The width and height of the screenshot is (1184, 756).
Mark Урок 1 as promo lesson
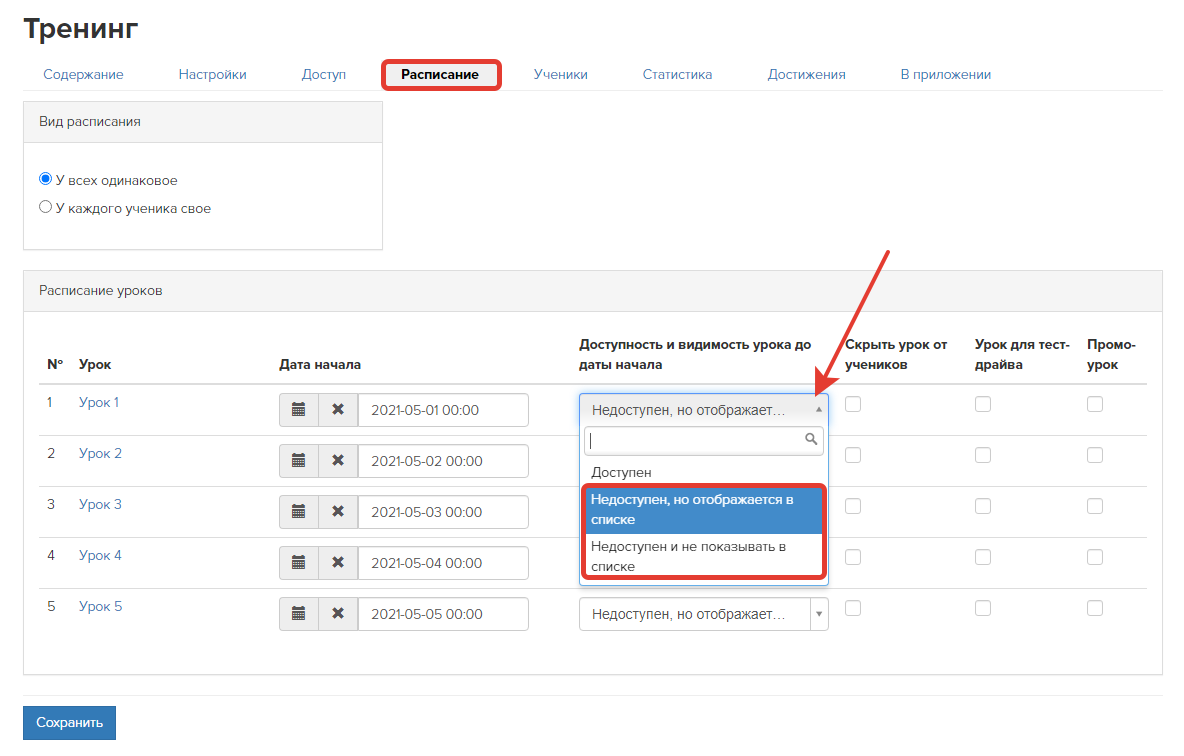[x=1095, y=404]
